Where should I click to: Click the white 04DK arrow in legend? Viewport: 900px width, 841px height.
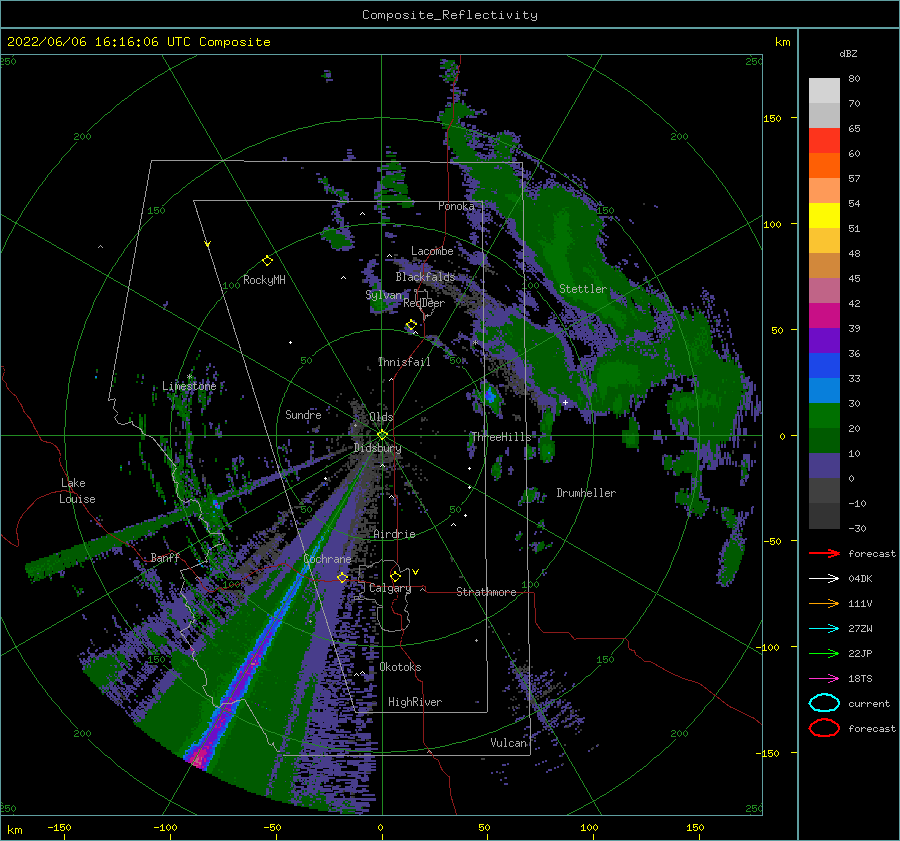(x=824, y=578)
